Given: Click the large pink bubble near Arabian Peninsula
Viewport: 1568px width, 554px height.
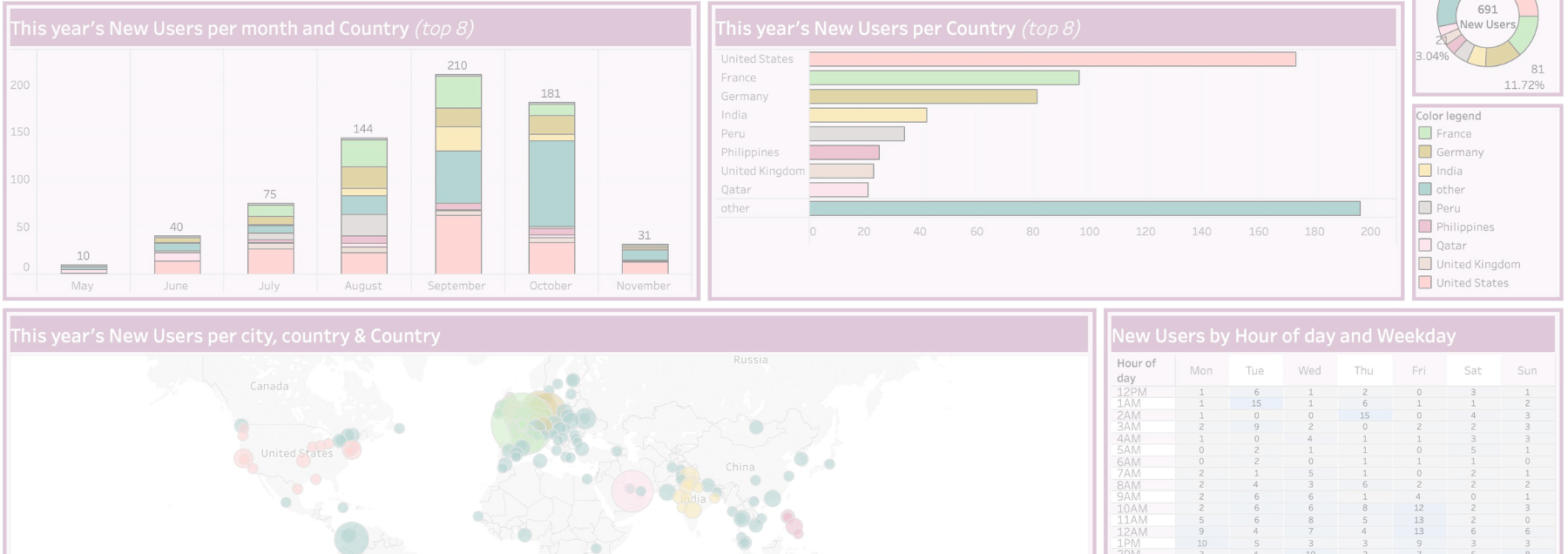Looking at the screenshot, I should point(632,490).
